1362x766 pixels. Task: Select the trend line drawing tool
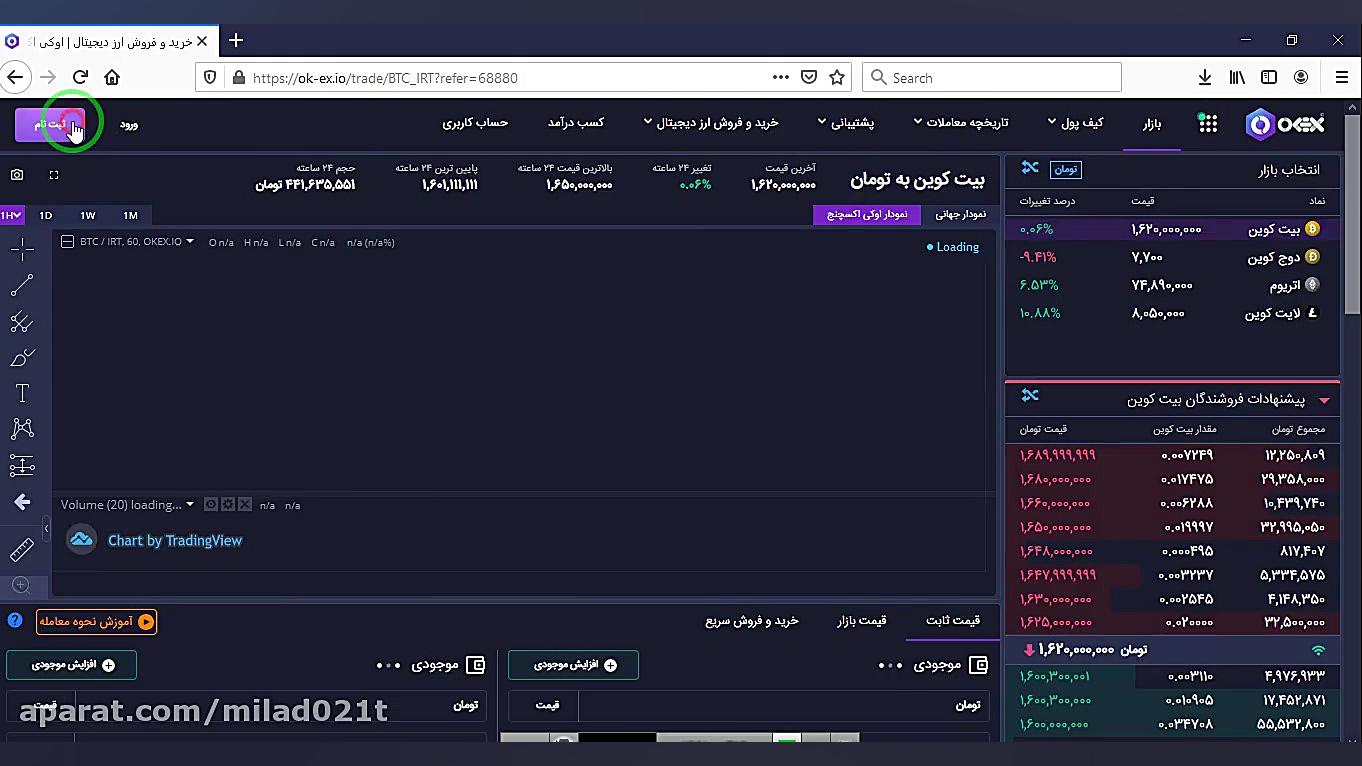click(22, 286)
